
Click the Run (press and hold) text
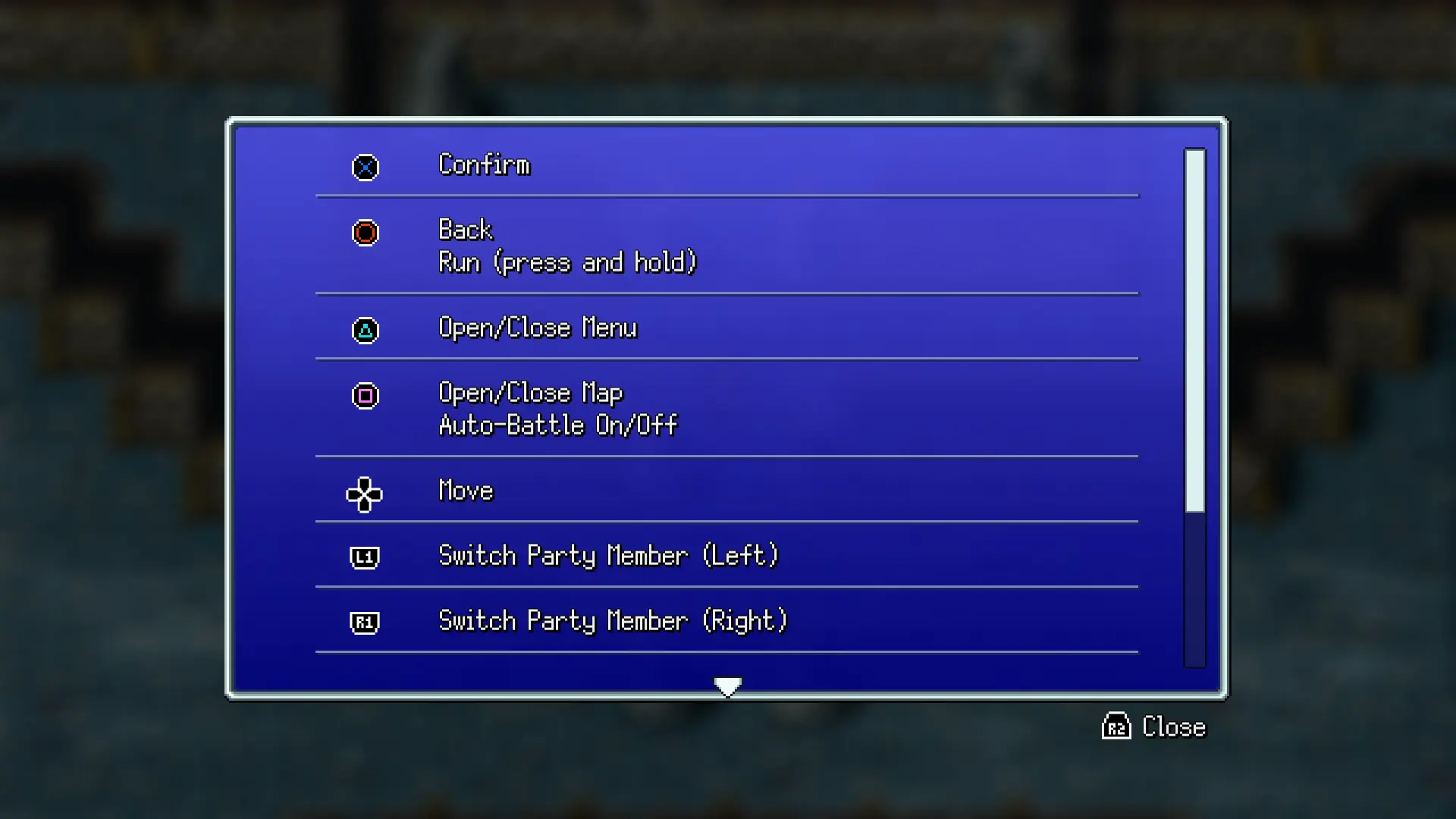pos(567,262)
